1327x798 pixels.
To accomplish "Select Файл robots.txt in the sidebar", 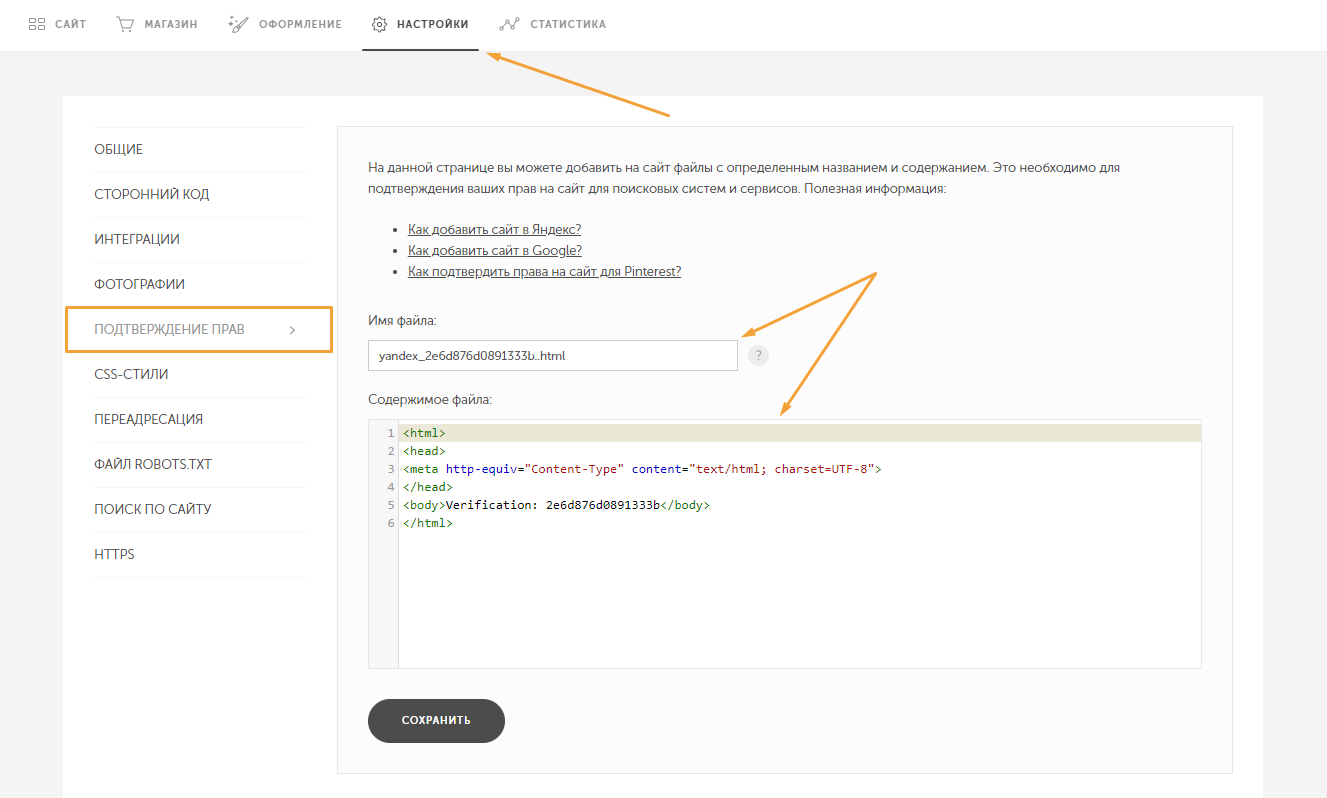I will (x=153, y=465).
